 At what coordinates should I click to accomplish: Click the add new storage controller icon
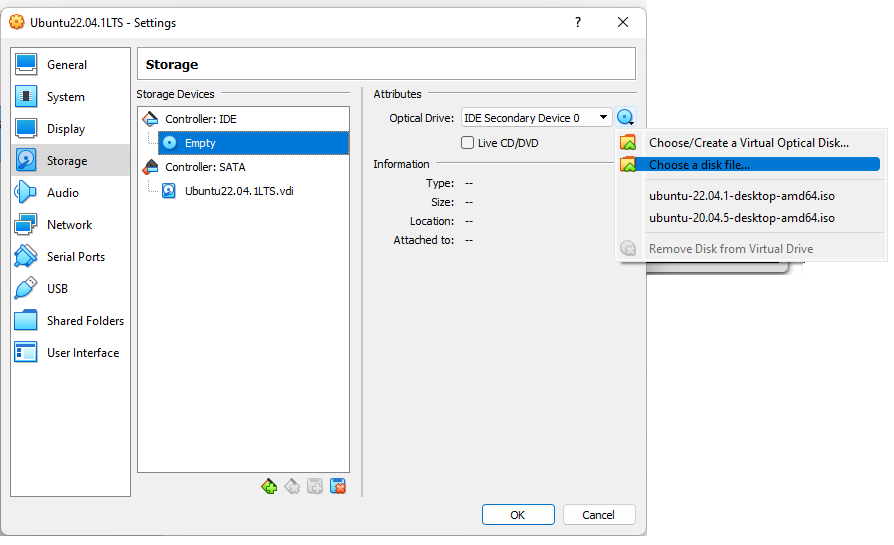269,486
